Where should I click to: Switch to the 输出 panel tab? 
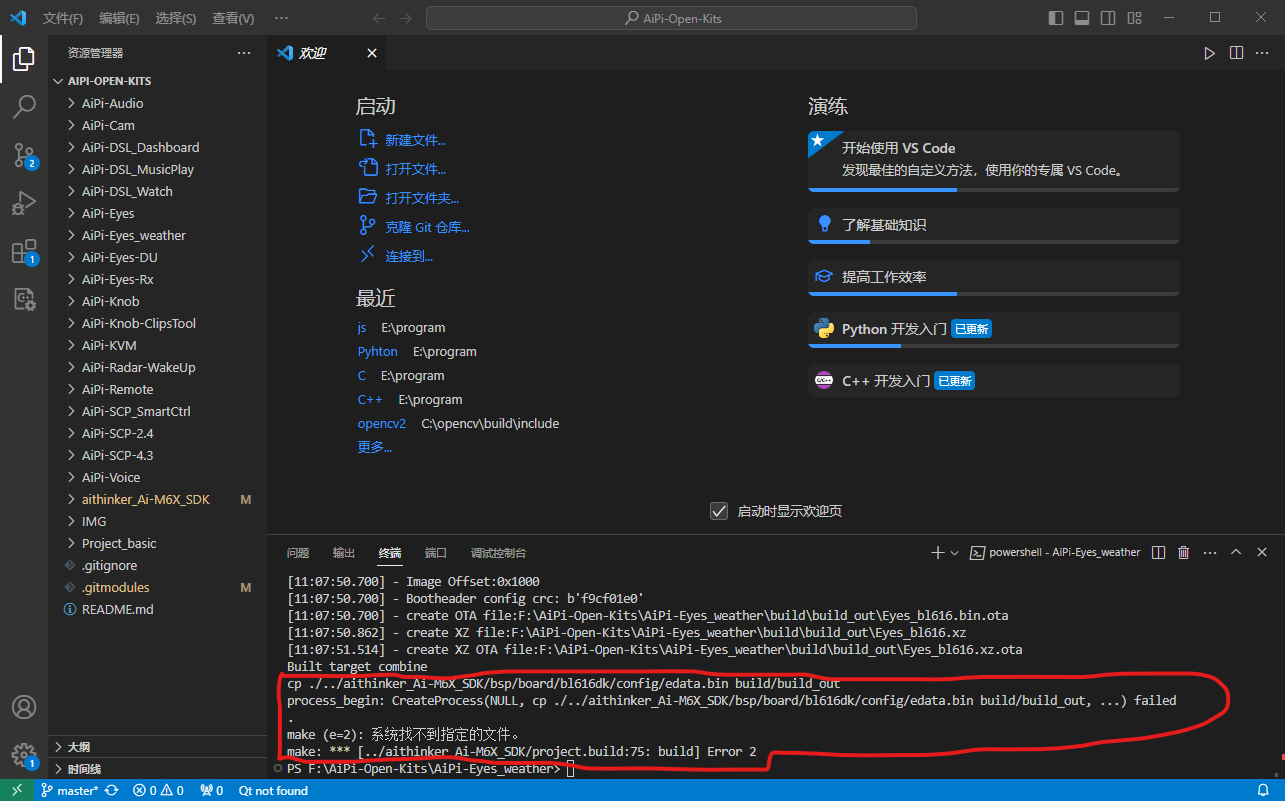tap(344, 552)
